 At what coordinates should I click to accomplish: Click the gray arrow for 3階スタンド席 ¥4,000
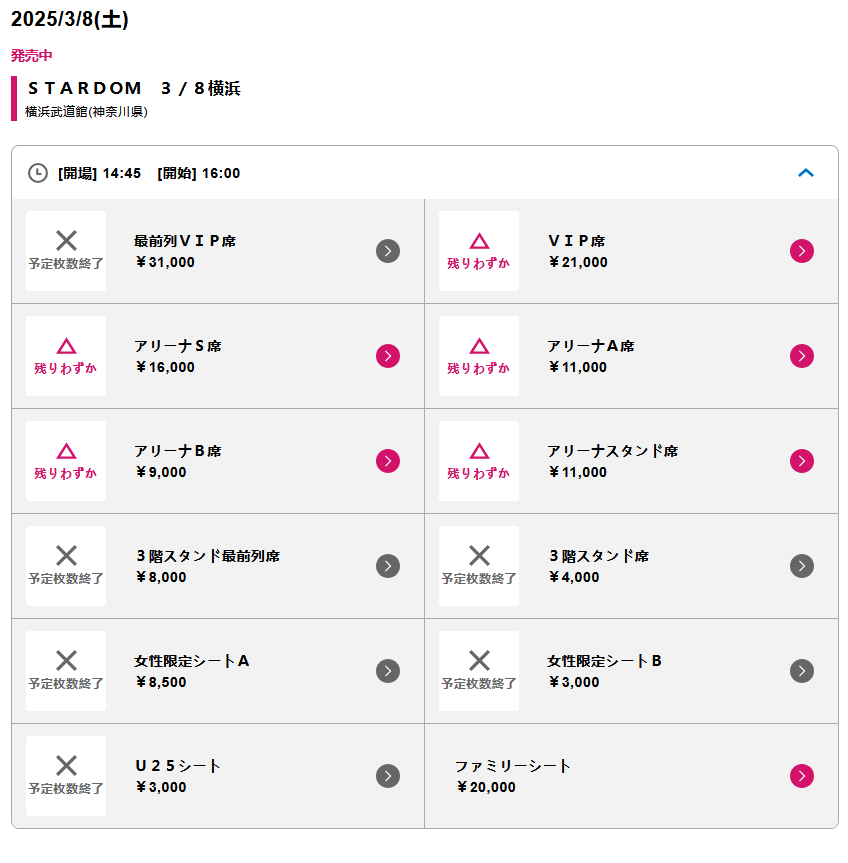(801, 566)
